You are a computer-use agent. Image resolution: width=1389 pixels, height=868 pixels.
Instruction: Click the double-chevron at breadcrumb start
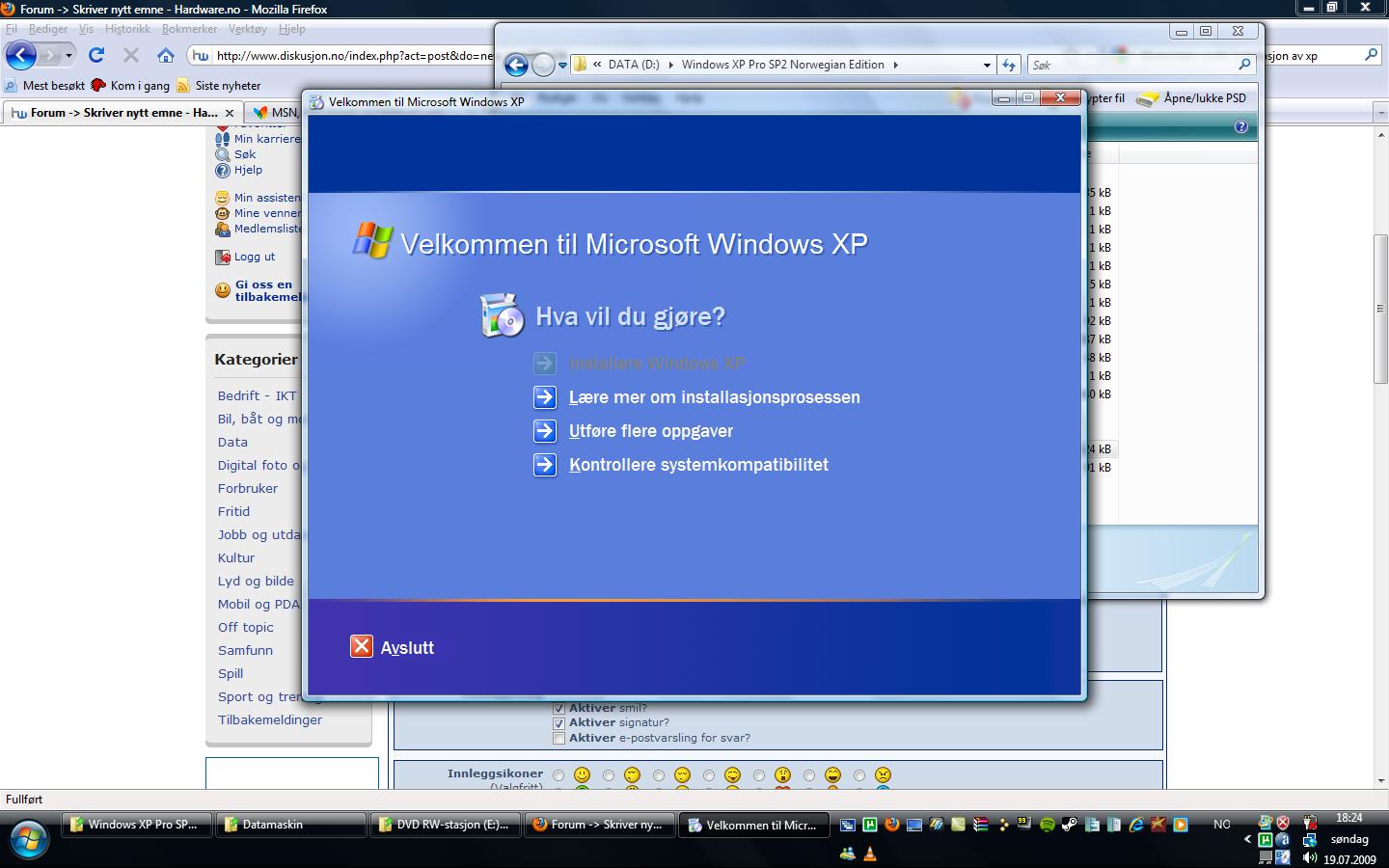[x=598, y=65]
